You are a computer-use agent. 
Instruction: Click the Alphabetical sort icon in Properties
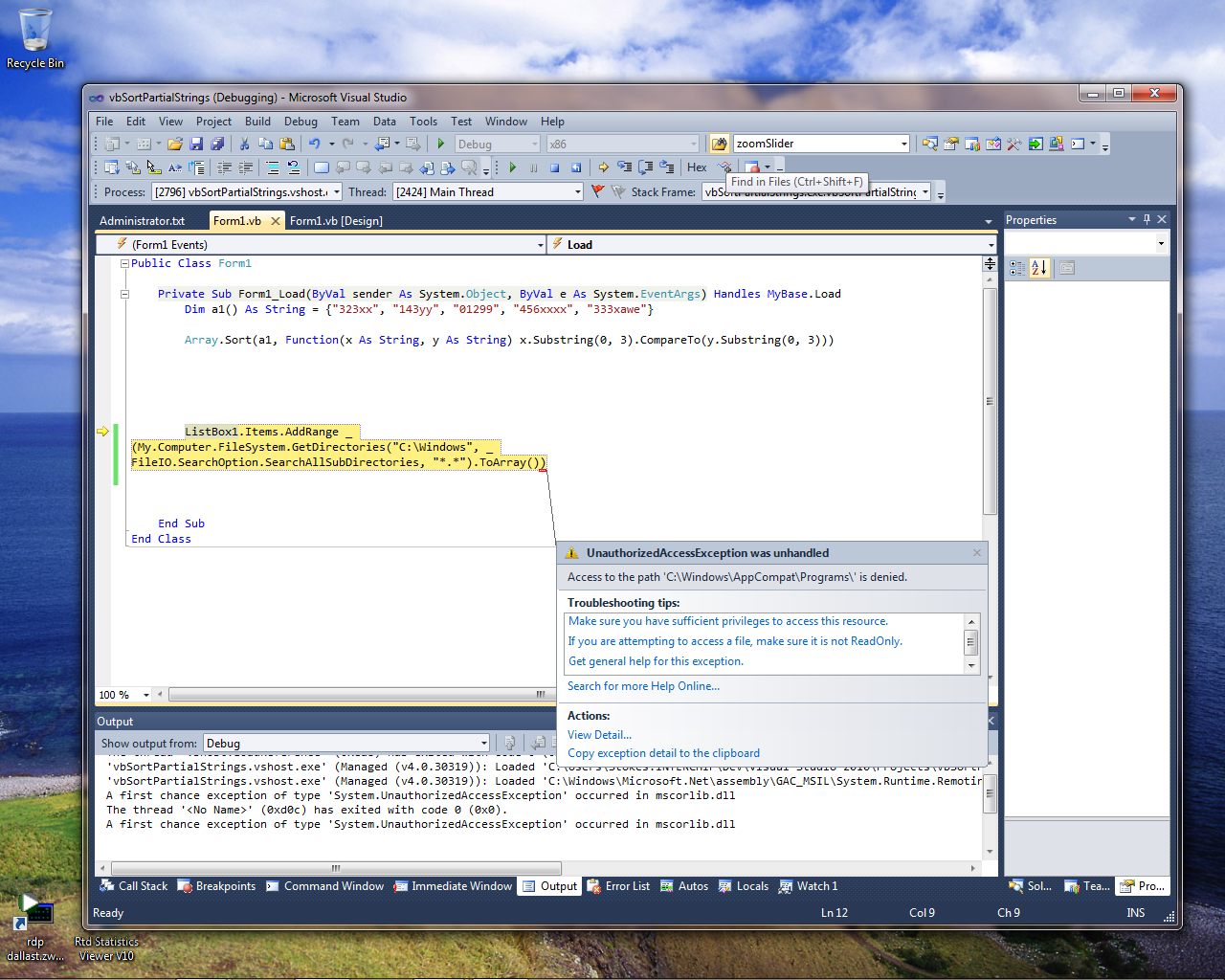[x=1039, y=268]
